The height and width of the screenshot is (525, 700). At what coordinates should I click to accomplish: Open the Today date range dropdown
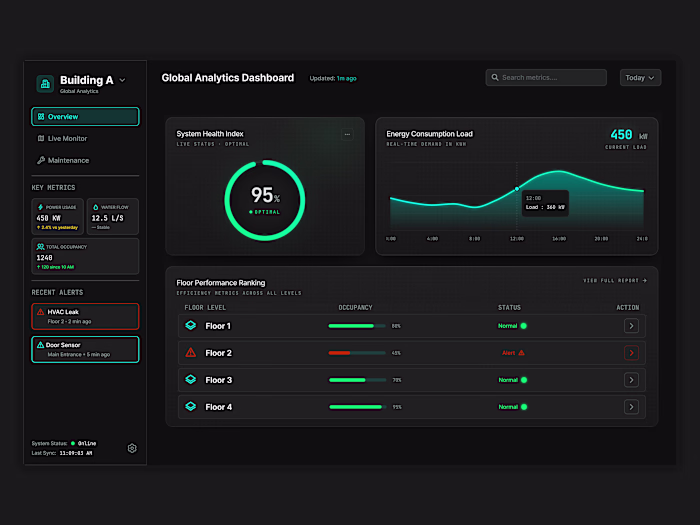tap(640, 78)
